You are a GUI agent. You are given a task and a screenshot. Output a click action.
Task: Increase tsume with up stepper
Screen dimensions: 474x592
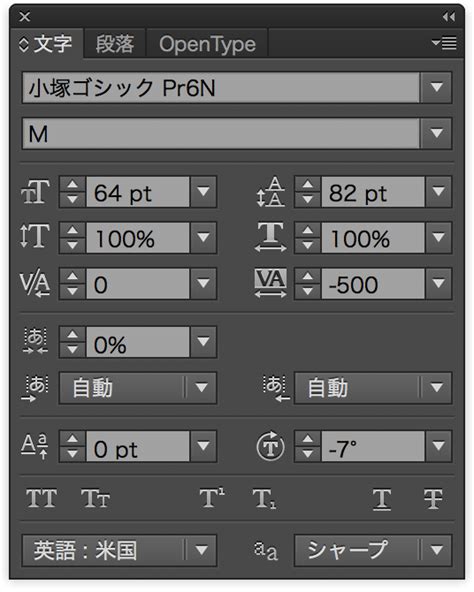coord(73,335)
